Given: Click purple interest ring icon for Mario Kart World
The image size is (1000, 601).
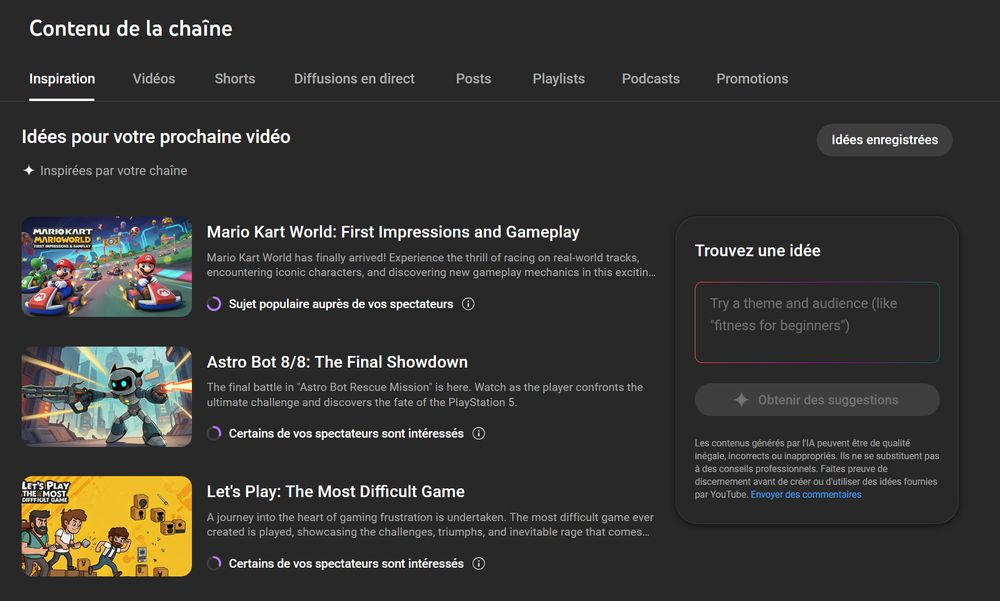Looking at the screenshot, I should point(214,304).
